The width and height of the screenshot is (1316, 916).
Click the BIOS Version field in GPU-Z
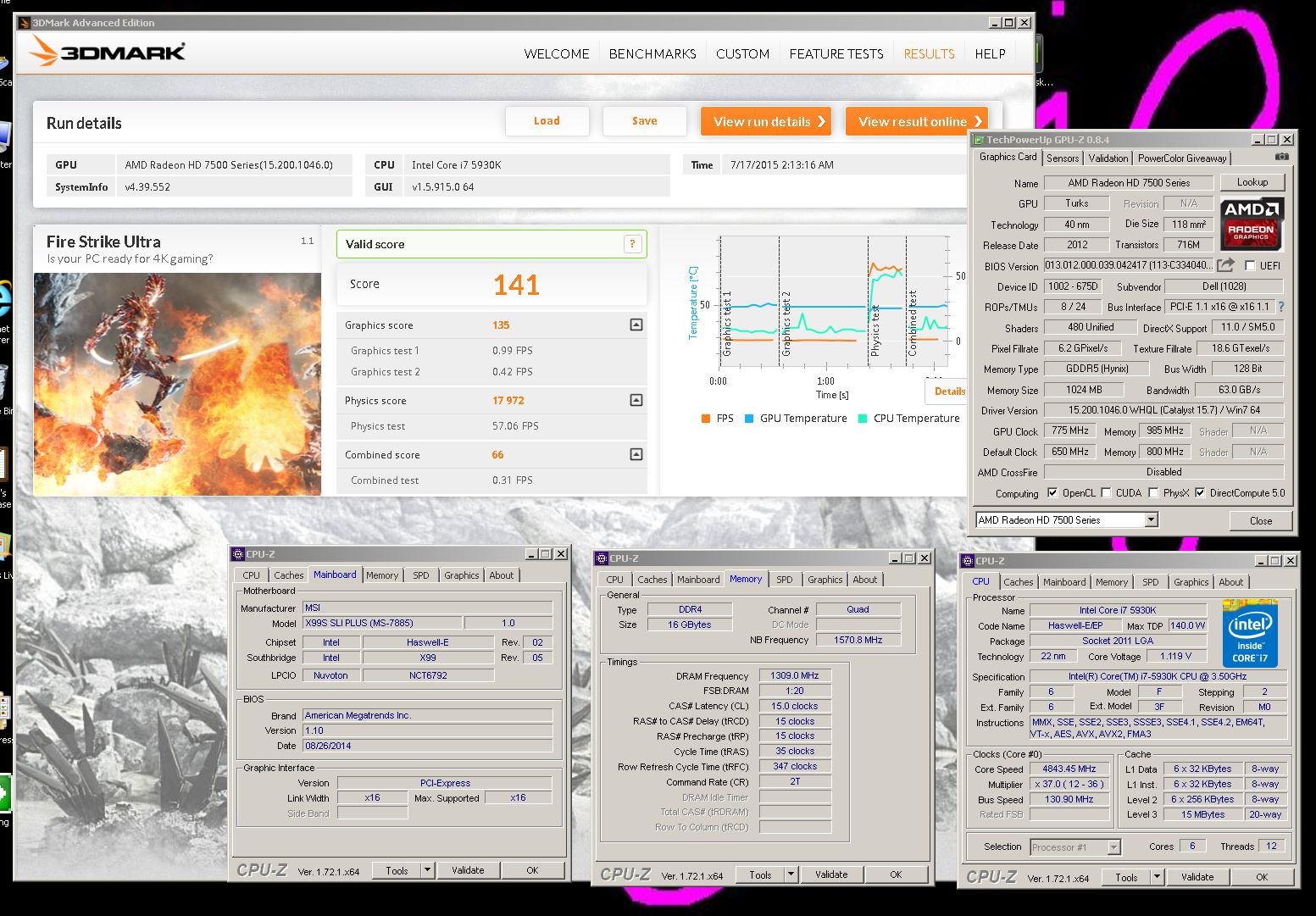pos(1128,265)
